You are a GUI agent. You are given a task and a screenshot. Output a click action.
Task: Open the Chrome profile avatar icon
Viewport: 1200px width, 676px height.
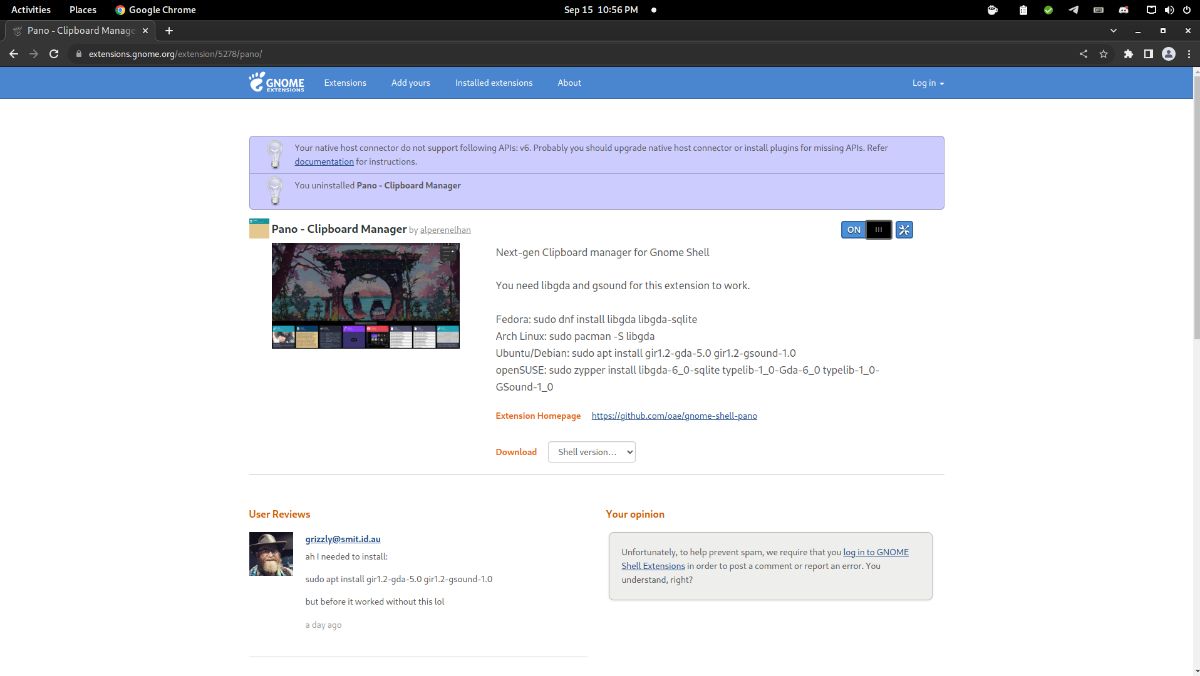(1168, 54)
